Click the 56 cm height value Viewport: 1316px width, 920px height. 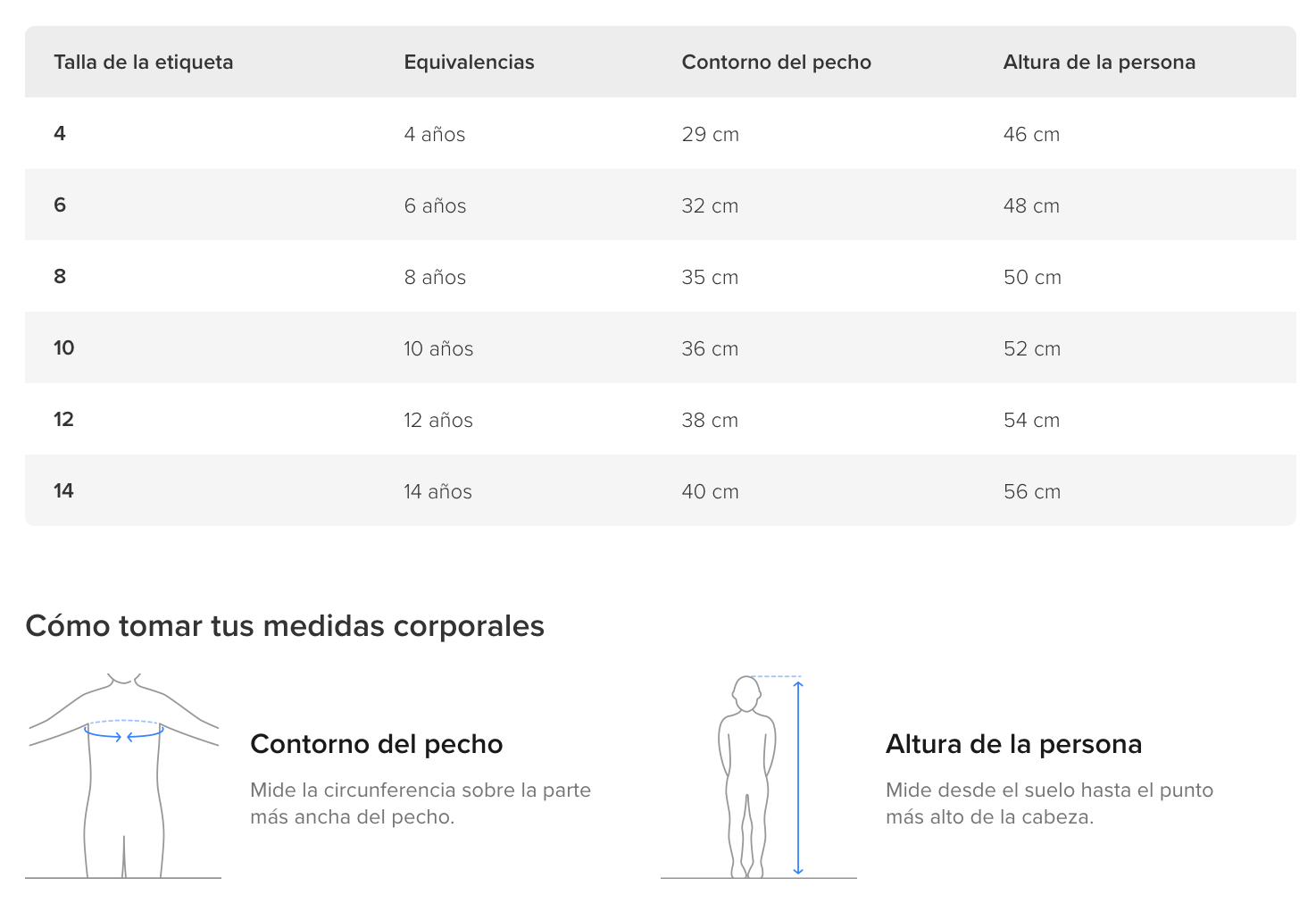(1032, 491)
